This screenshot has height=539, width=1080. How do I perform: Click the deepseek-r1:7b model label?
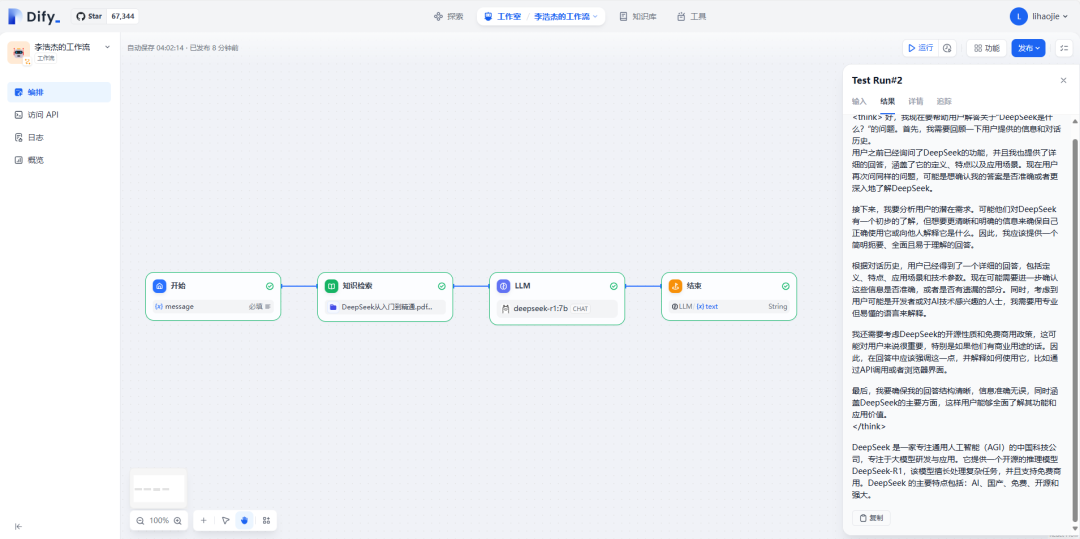click(x=541, y=308)
